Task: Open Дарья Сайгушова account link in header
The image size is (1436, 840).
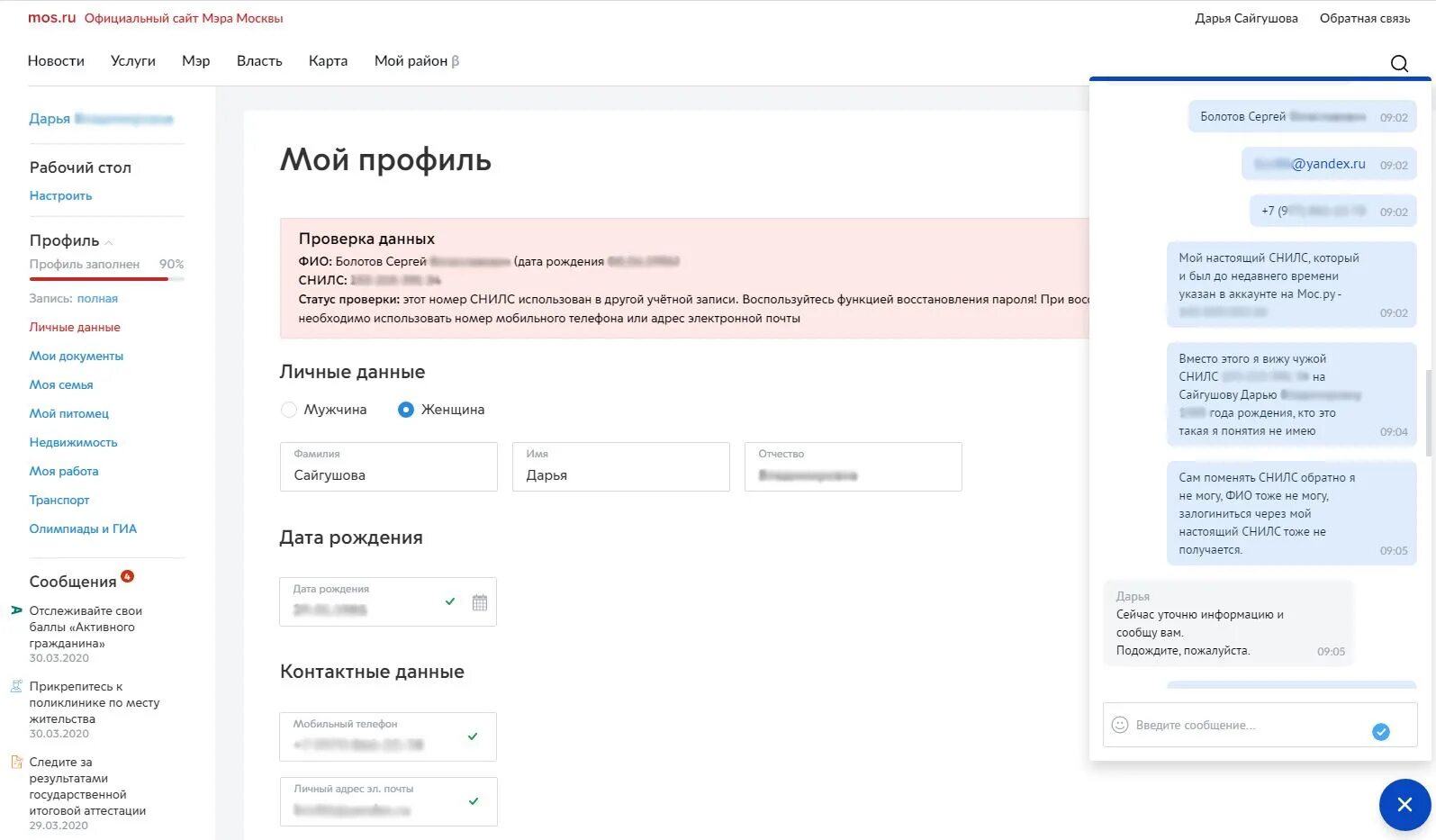Action: (x=1246, y=18)
